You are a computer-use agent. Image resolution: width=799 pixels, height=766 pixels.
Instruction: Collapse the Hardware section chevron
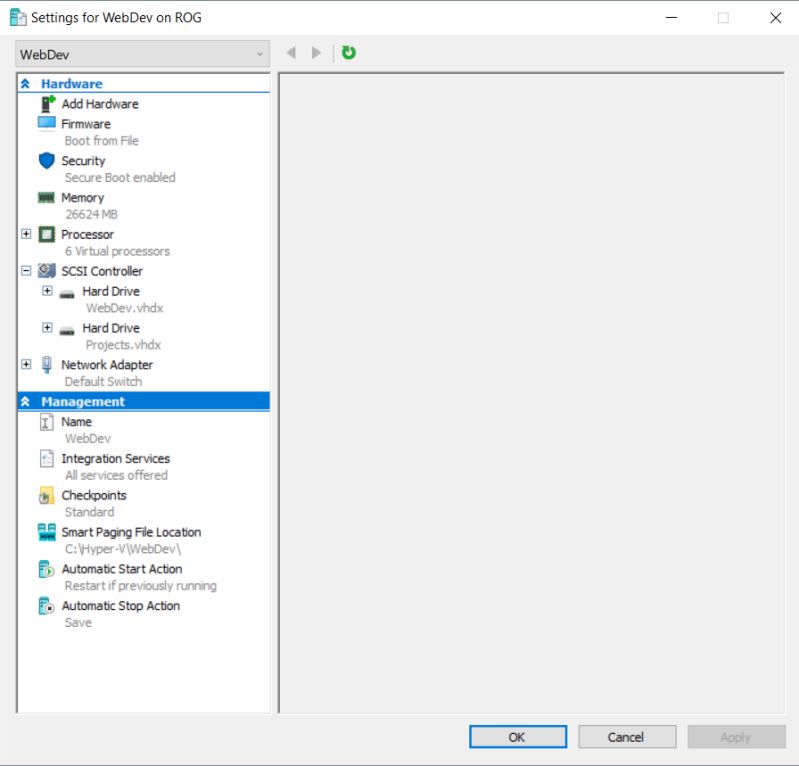point(25,84)
